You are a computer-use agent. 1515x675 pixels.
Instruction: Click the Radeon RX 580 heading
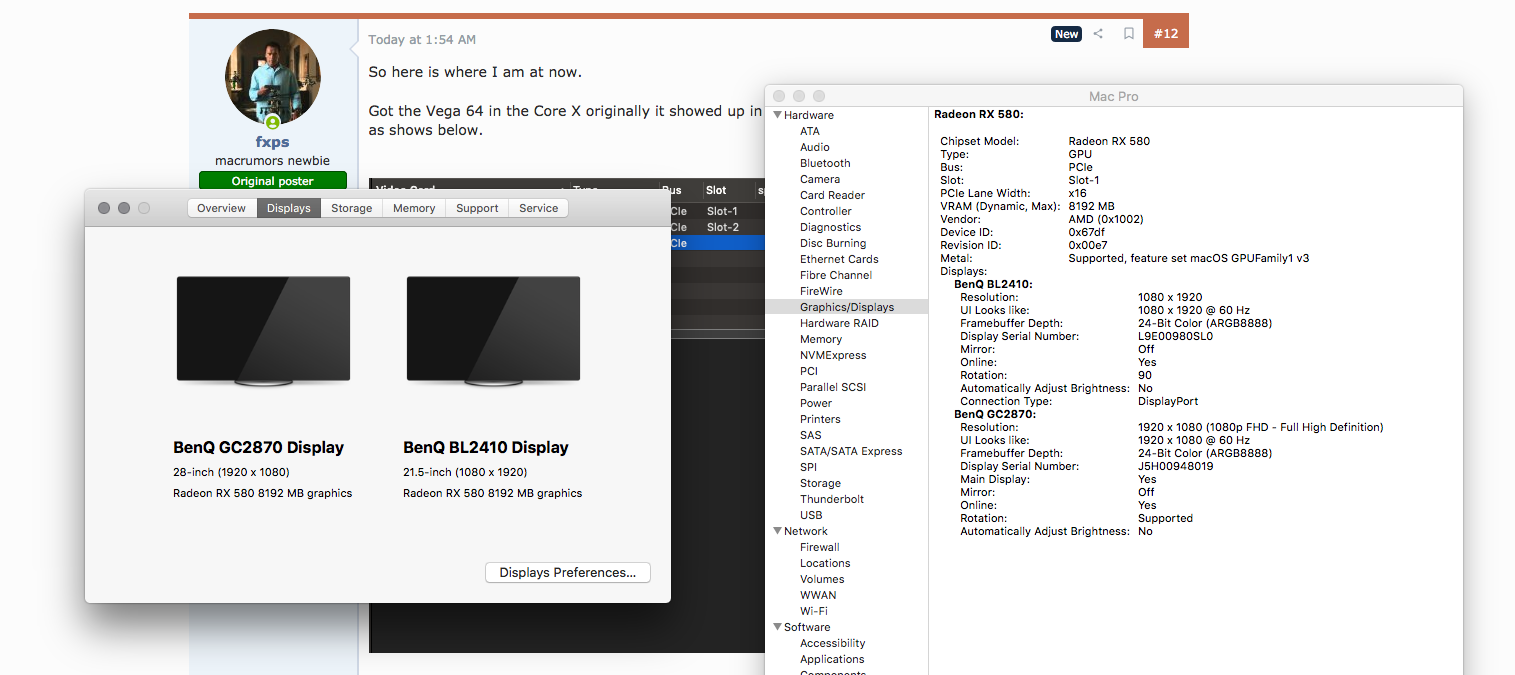pos(978,115)
